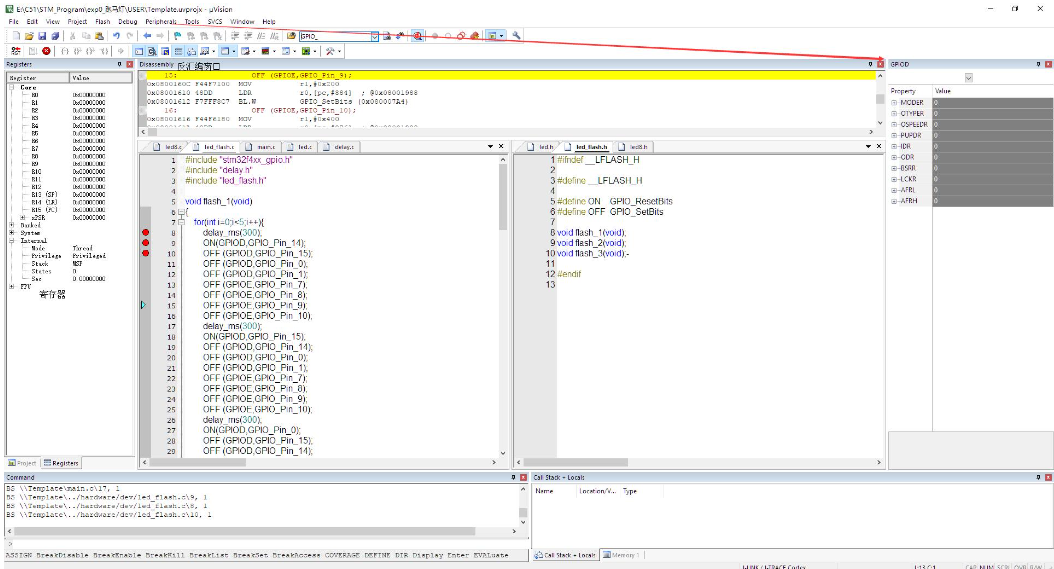
Task: Show the Command window
Action: point(138,51)
